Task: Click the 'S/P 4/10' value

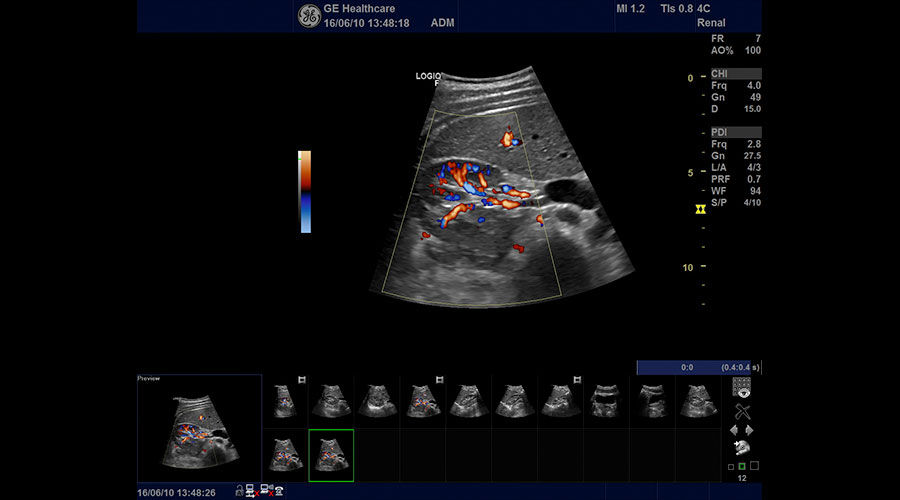Action: [736, 203]
